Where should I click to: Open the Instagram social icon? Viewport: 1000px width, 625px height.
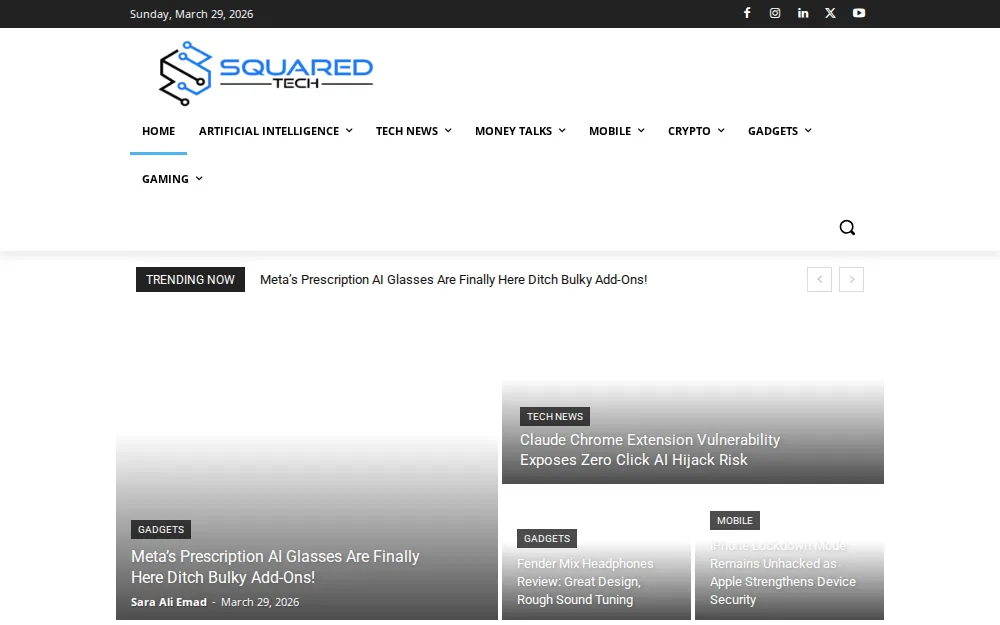pos(775,13)
